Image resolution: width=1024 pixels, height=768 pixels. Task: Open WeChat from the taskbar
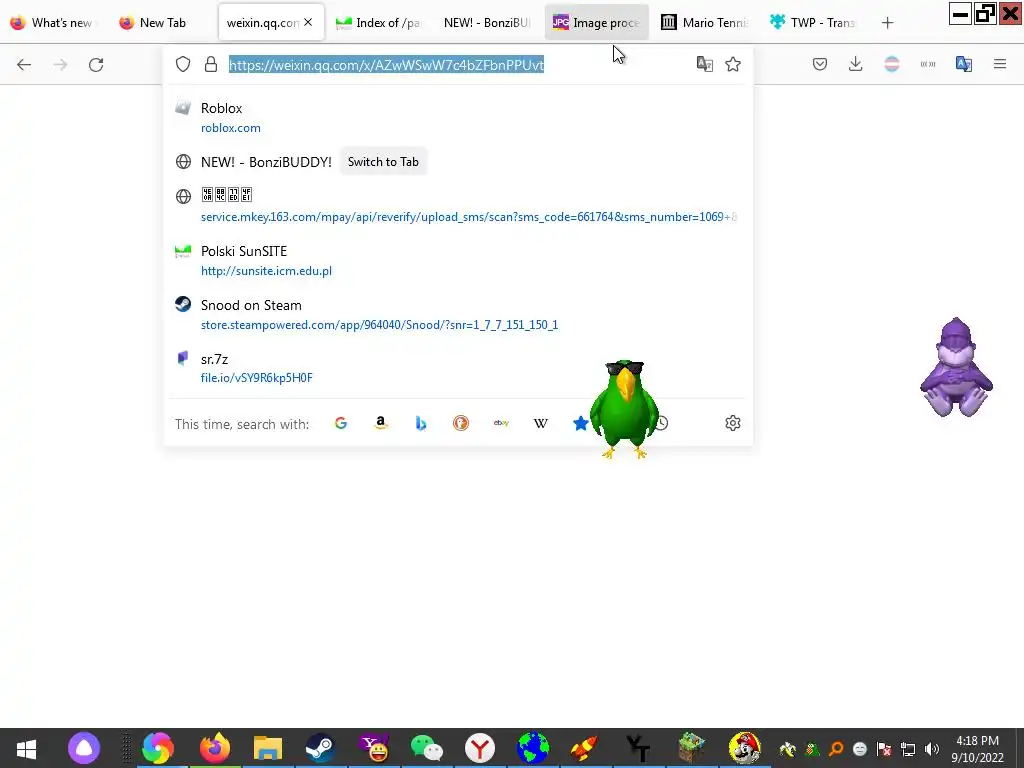[427, 748]
